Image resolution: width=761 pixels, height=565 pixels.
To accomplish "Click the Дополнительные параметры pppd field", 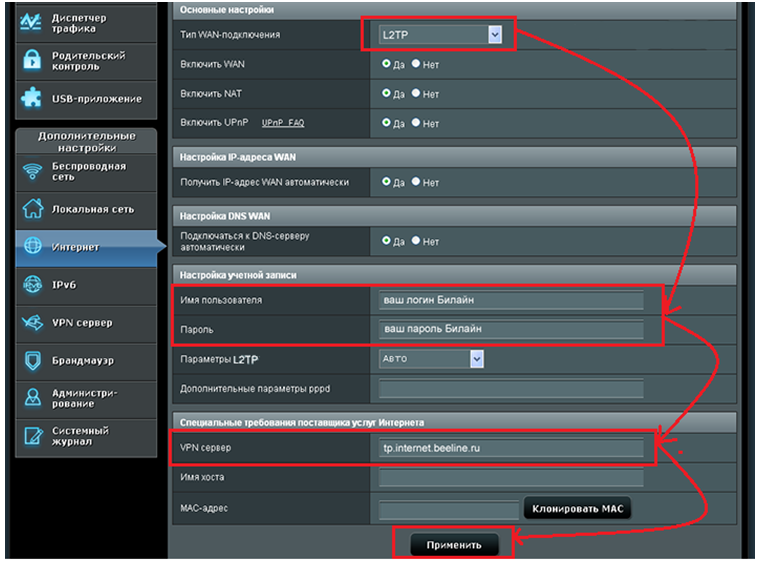I will [511, 389].
